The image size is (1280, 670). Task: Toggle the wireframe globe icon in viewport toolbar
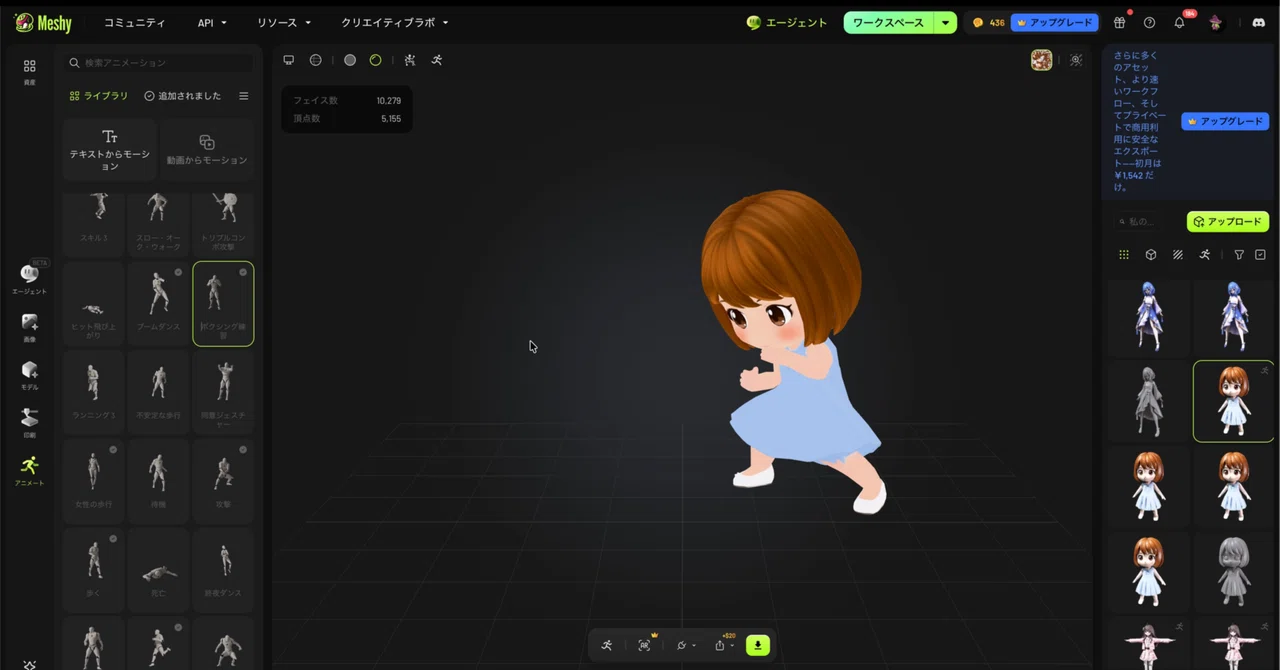pyautogui.click(x=316, y=60)
